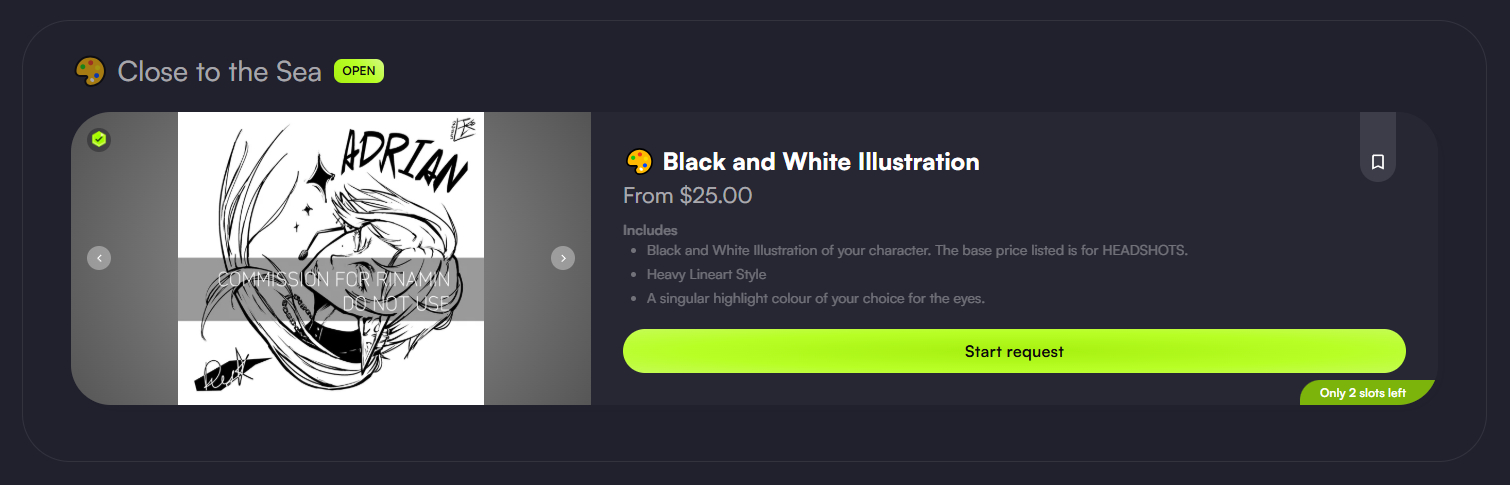The height and width of the screenshot is (485, 1510).
Task: Click the green verified hexagon badge
Action: (x=98, y=140)
